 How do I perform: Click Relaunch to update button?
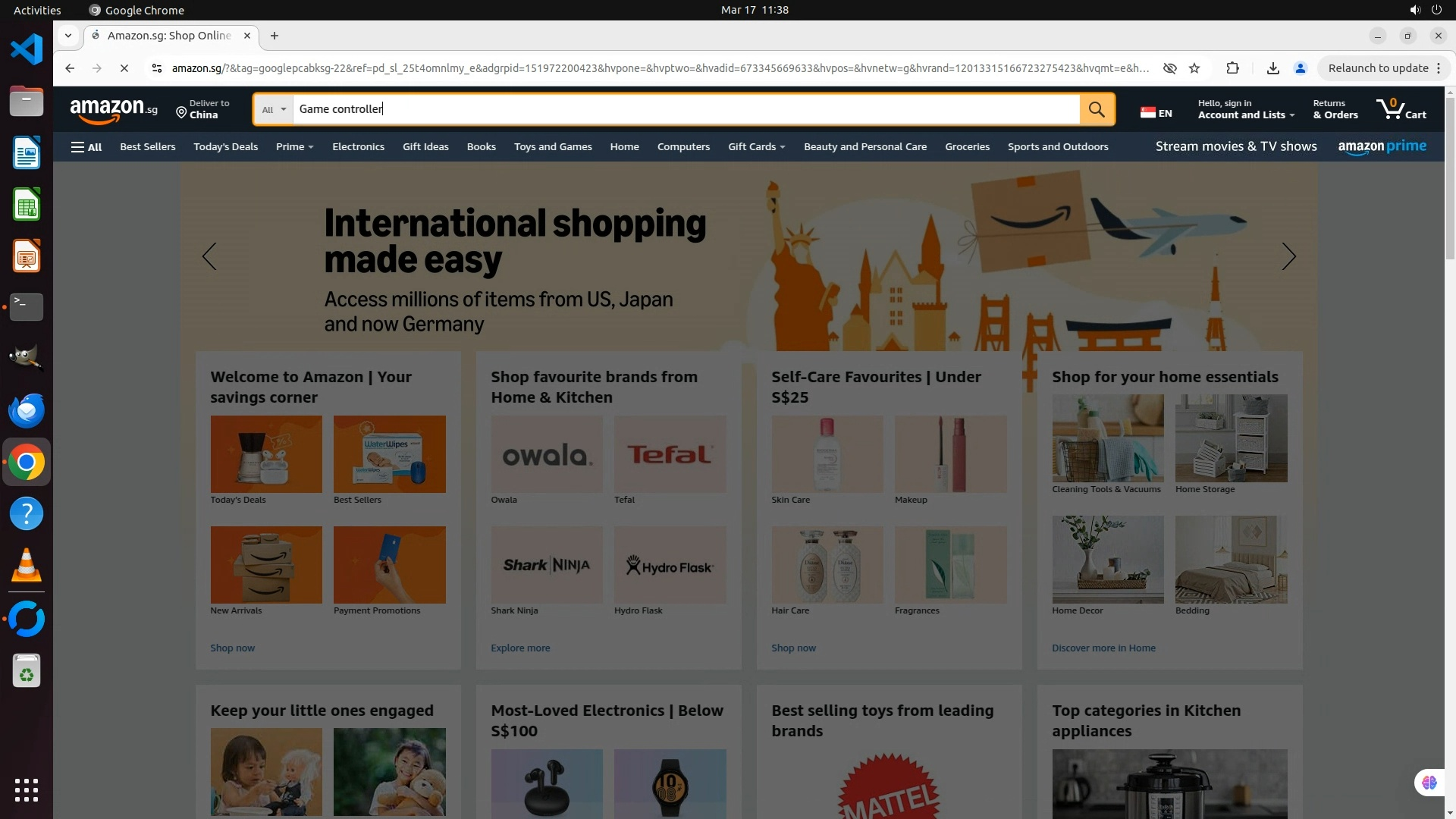tap(1378, 68)
